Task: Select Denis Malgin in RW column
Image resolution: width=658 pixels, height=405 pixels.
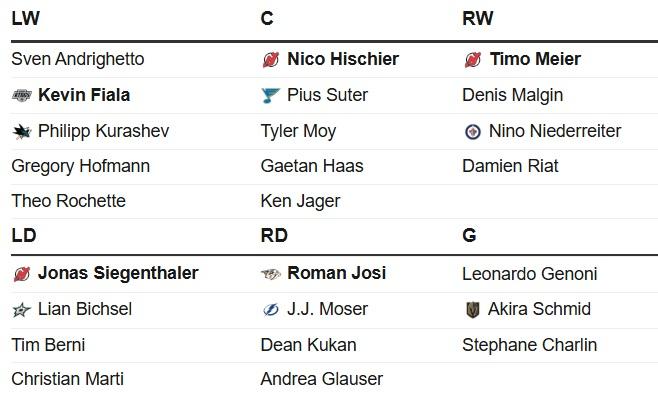Action: pyautogui.click(x=512, y=95)
